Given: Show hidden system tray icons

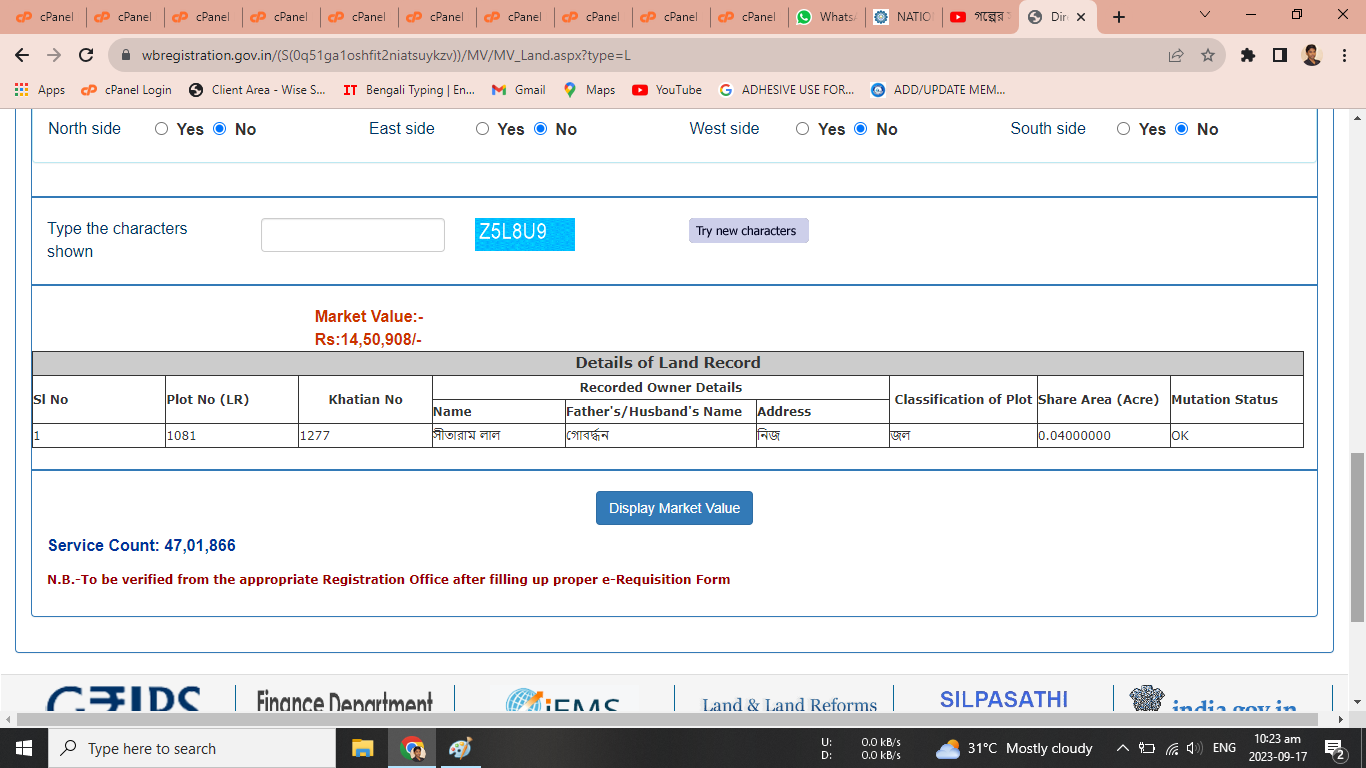Looking at the screenshot, I should coord(1122,748).
